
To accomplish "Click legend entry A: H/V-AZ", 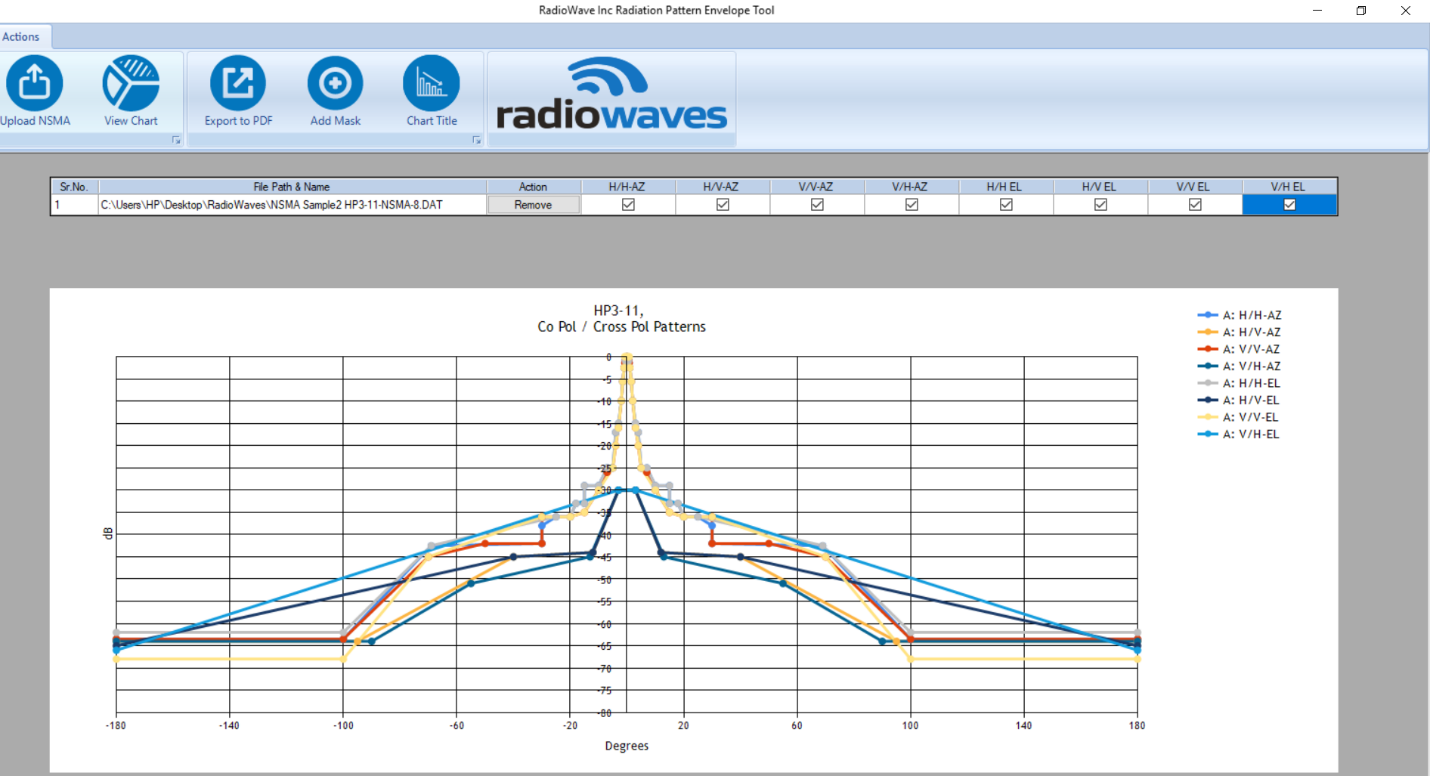I will (x=1239, y=332).
